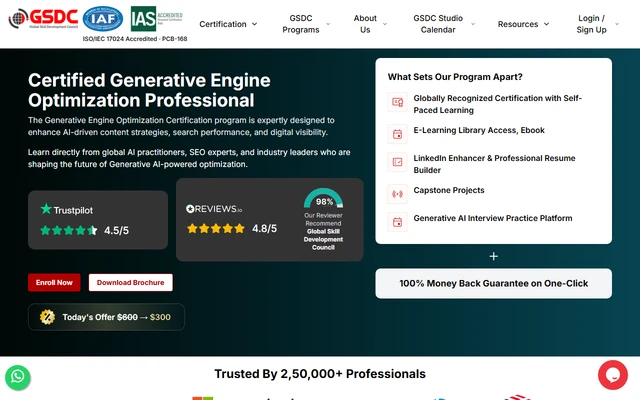
Task: Click 'LinkedIn Enhancer & Professional Resume Builder' text
Action: [494, 164]
